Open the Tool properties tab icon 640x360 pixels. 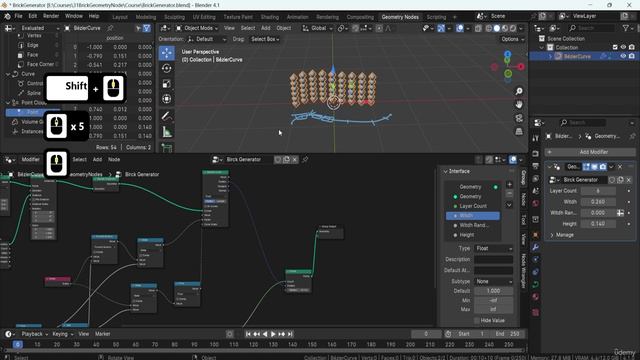(x=536, y=138)
